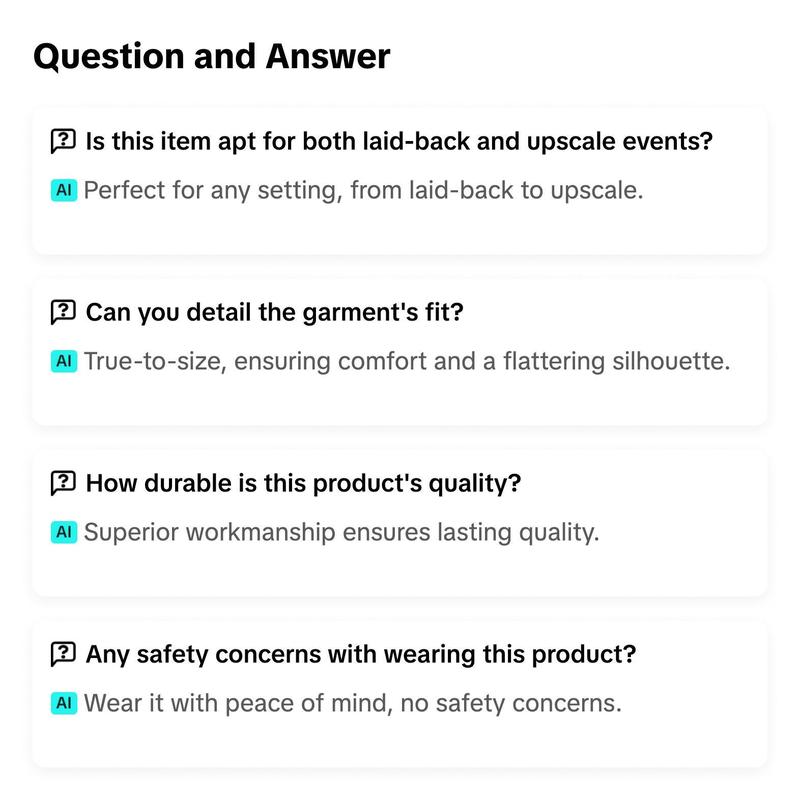Select answer 'Perfect for any setting, from laid-back to upscale'
800x800 pixels.
point(363,191)
